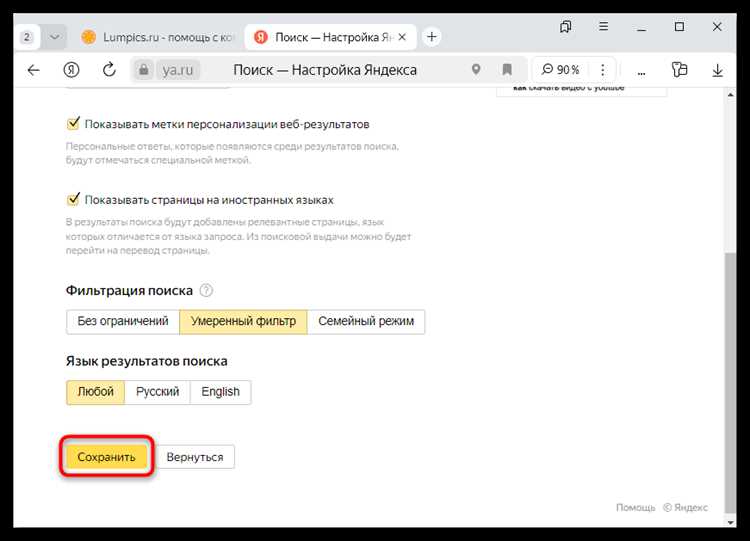Click the Язык результатов поиска heading
The width and height of the screenshot is (750, 541).
tap(147, 361)
